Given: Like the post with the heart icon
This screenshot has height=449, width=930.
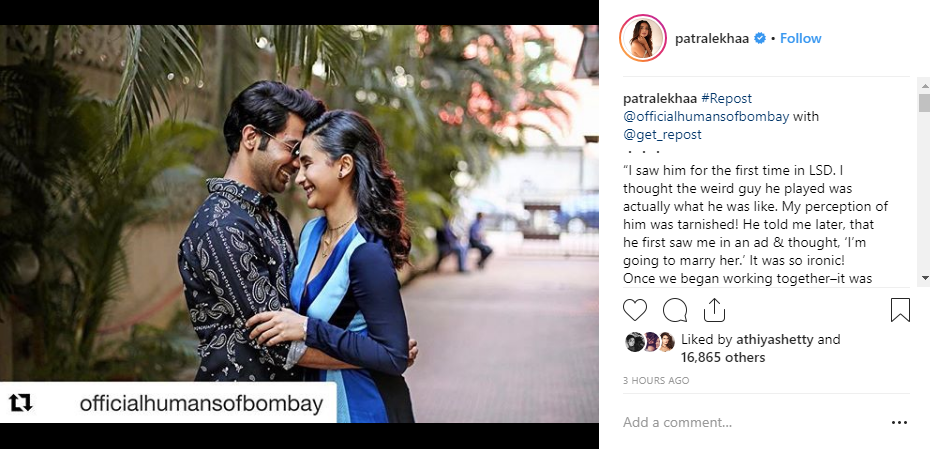Looking at the screenshot, I should point(635,310).
